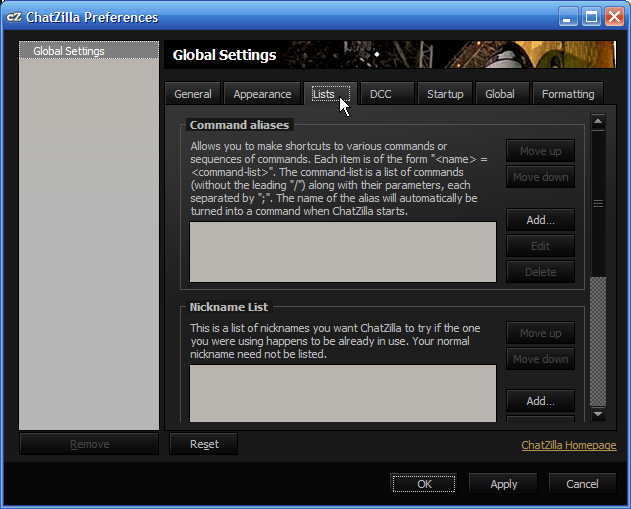The height and width of the screenshot is (509, 631).
Task: Click the Reset button
Action: [204, 444]
